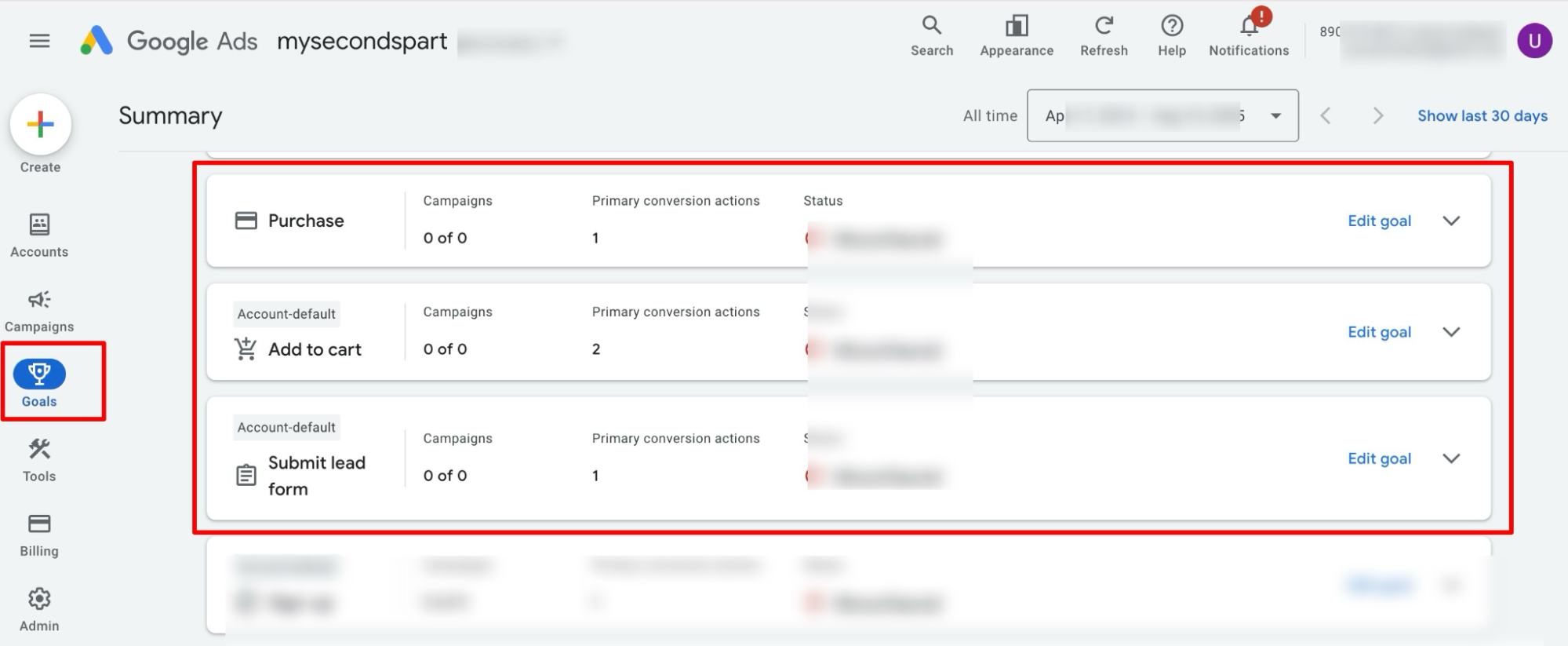This screenshot has height=646, width=1568.
Task: Open Appearance settings
Action: tap(1017, 36)
